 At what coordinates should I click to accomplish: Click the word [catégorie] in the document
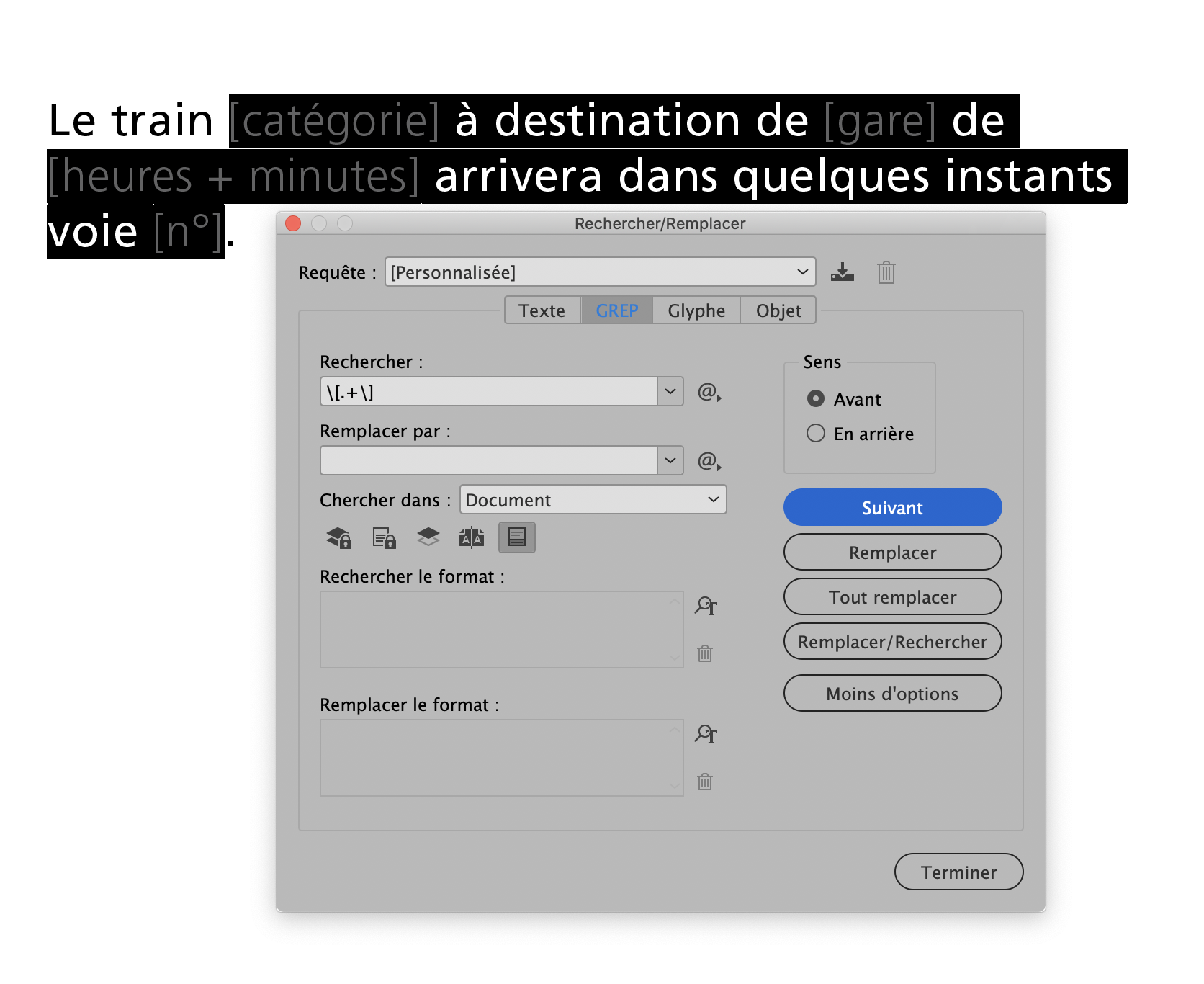click(x=335, y=121)
